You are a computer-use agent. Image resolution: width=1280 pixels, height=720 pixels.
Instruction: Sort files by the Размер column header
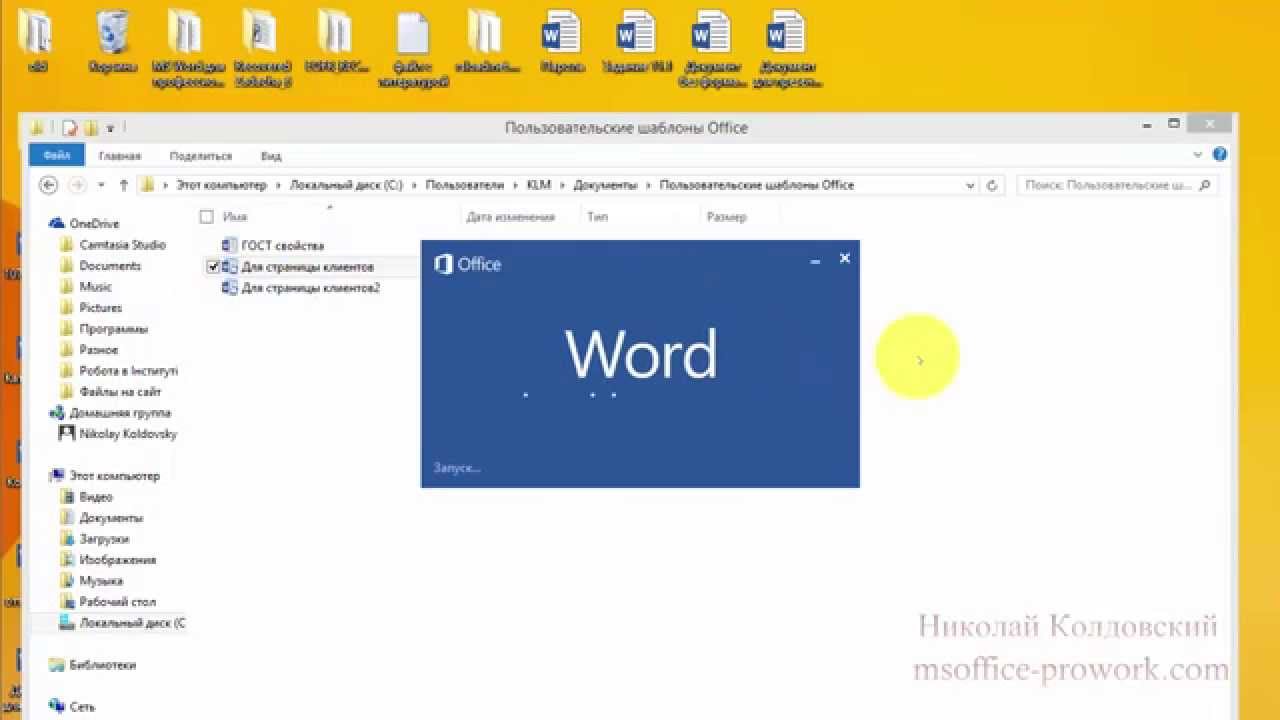pyautogui.click(x=727, y=217)
